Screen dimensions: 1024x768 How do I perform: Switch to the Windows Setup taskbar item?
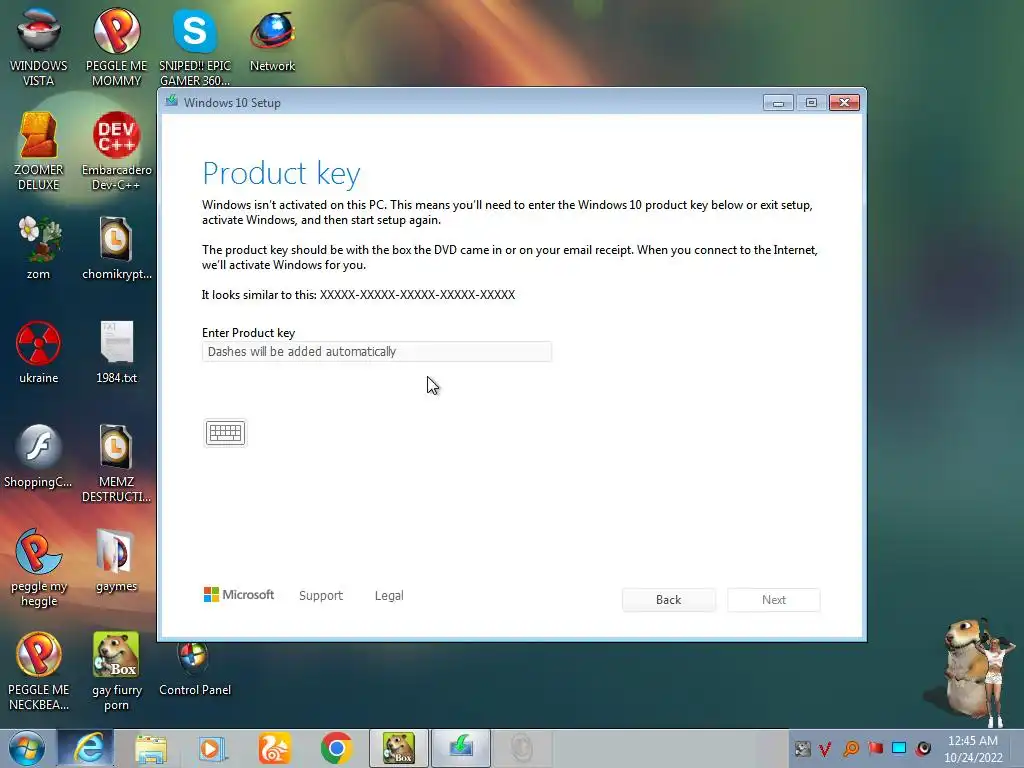click(460, 748)
